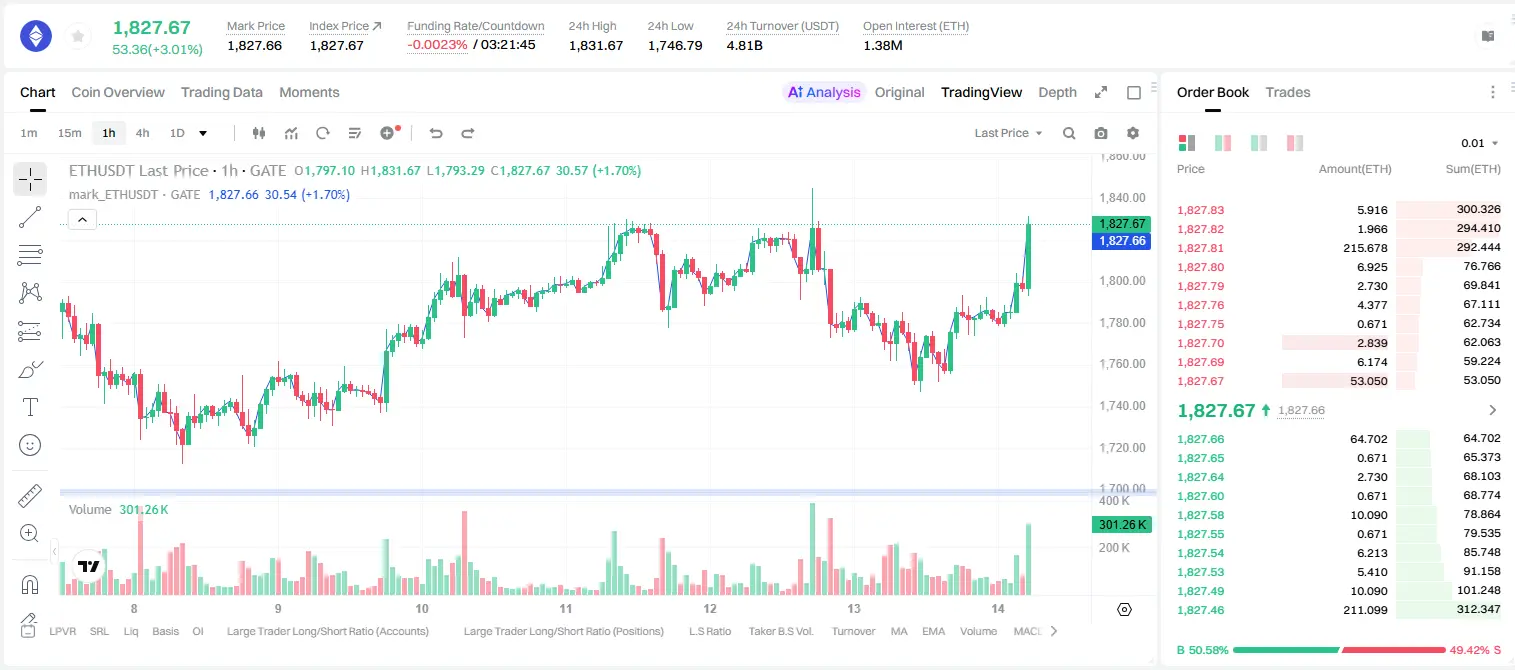This screenshot has height=670, width=1515.
Task: Open the Coin Overview tab
Action: point(118,92)
